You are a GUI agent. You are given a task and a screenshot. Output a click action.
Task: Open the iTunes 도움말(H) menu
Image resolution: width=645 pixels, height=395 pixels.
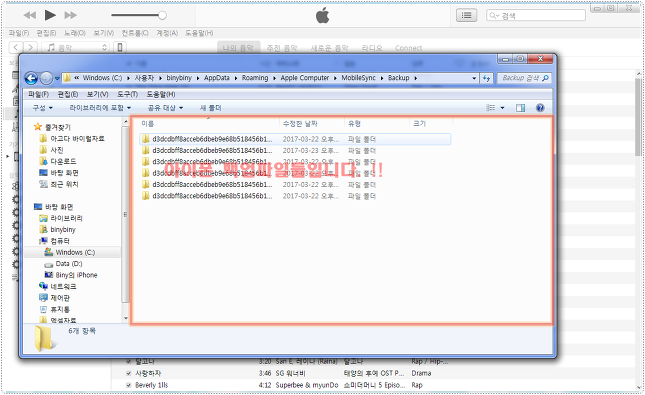[x=199, y=33]
